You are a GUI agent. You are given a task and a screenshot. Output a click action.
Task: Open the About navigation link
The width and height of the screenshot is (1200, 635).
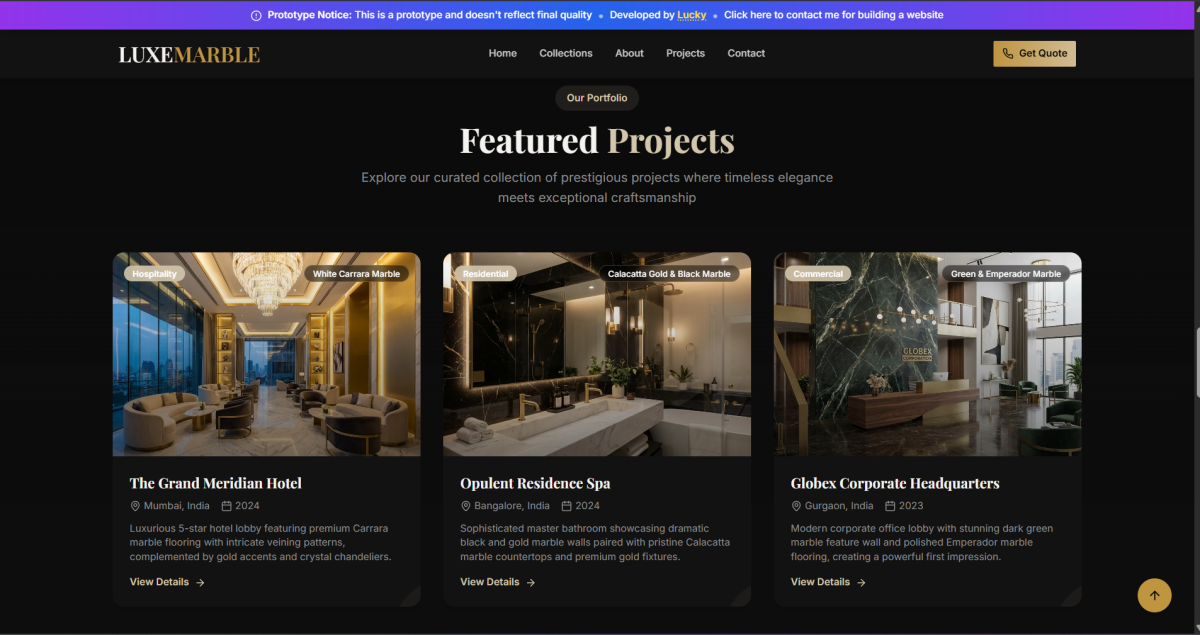click(x=630, y=53)
